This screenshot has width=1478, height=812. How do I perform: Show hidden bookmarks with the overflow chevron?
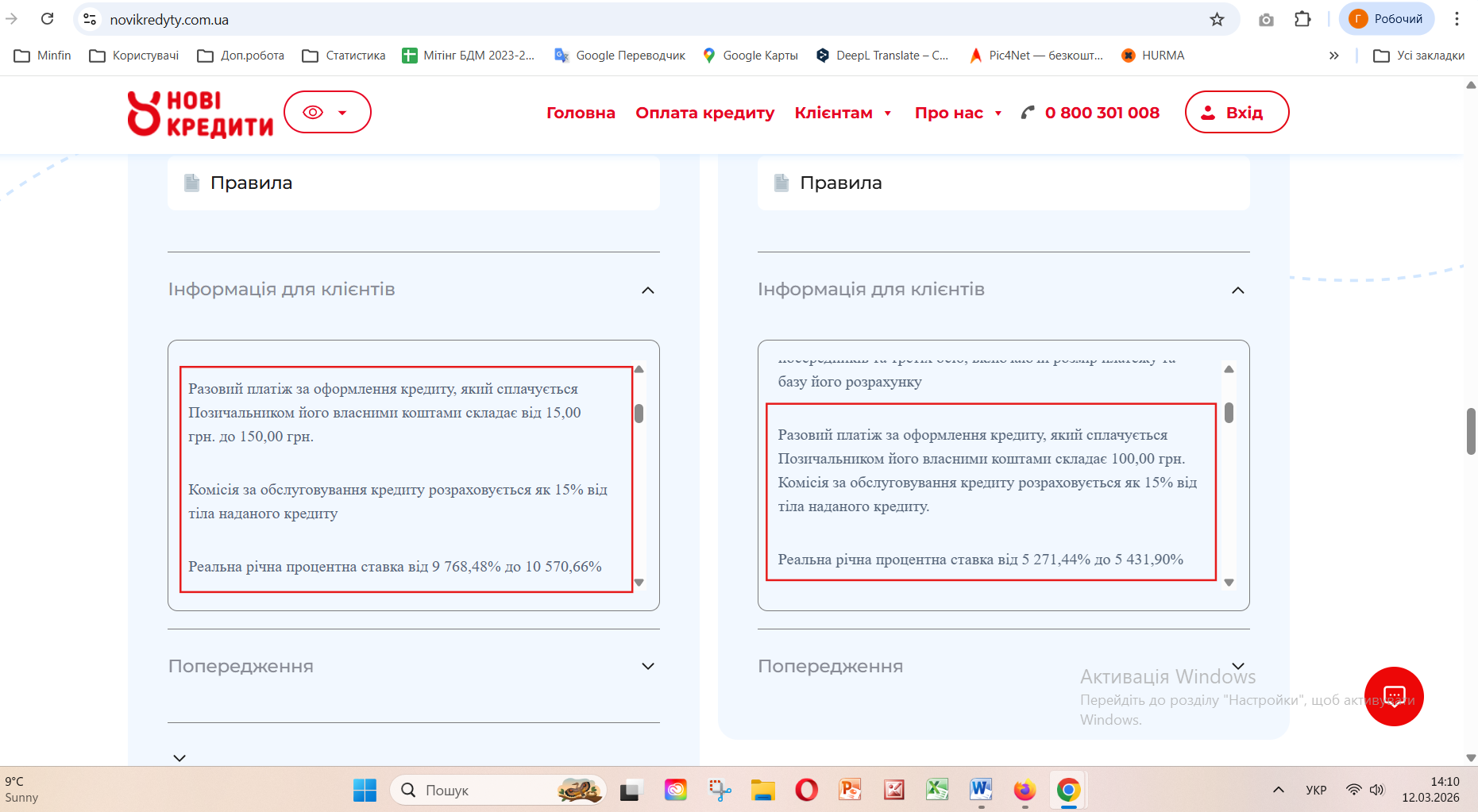pyautogui.click(x=1333, y=56)
